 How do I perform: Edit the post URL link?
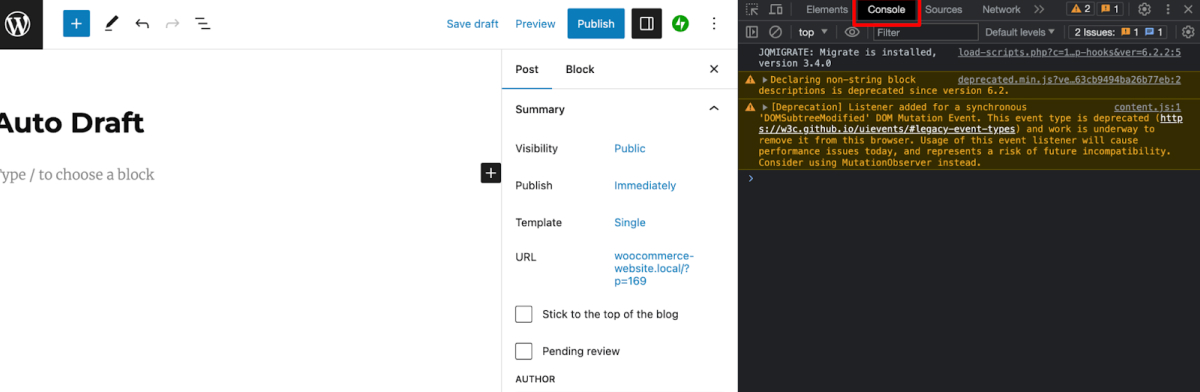(x=653, y=268)
